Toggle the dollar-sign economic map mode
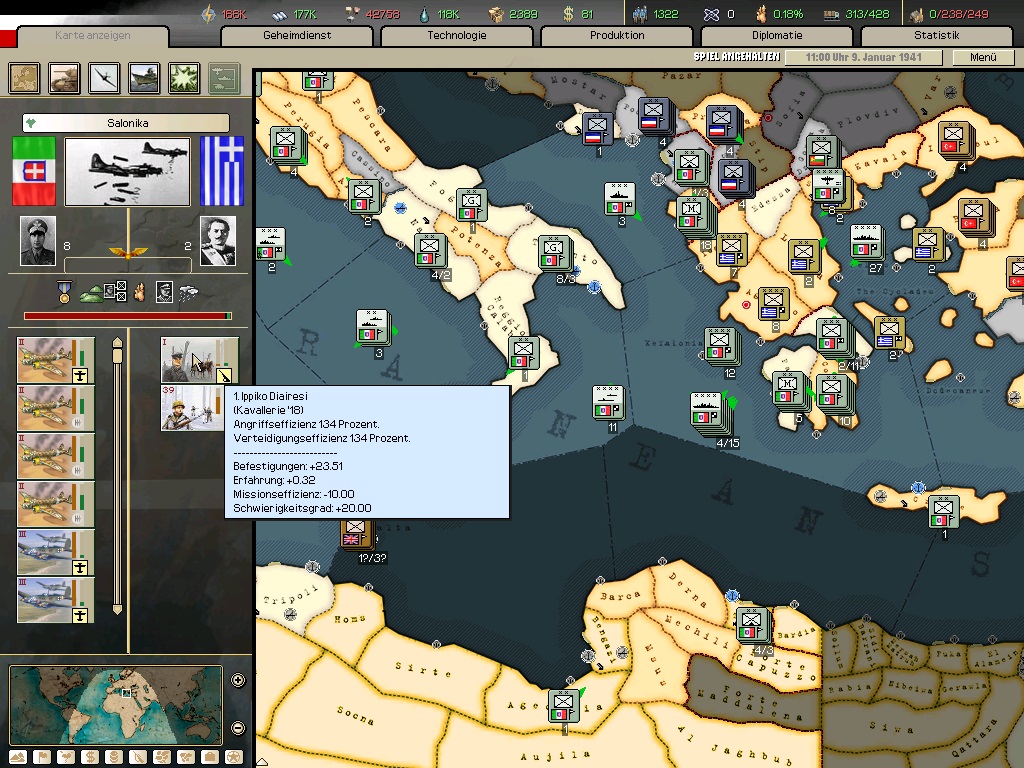The image size is (1024, 768). [x=90, y=757]
